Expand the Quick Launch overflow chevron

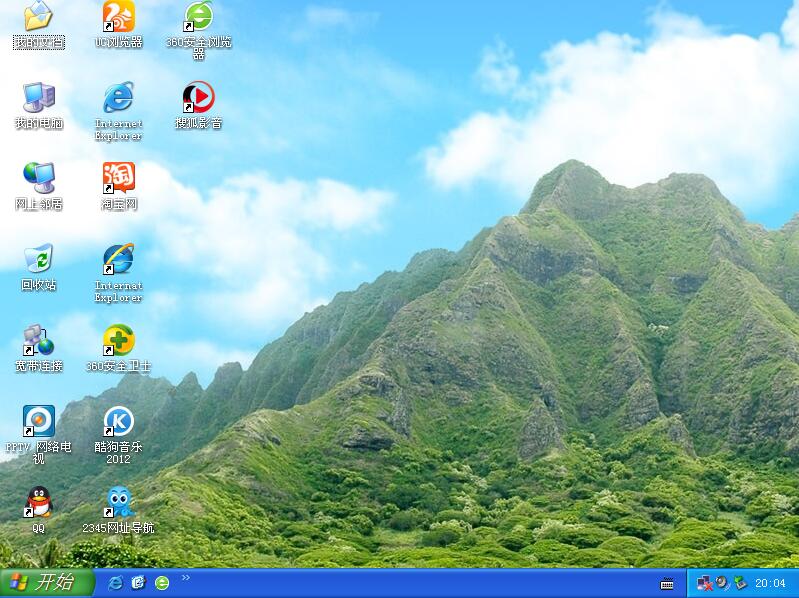185,578
